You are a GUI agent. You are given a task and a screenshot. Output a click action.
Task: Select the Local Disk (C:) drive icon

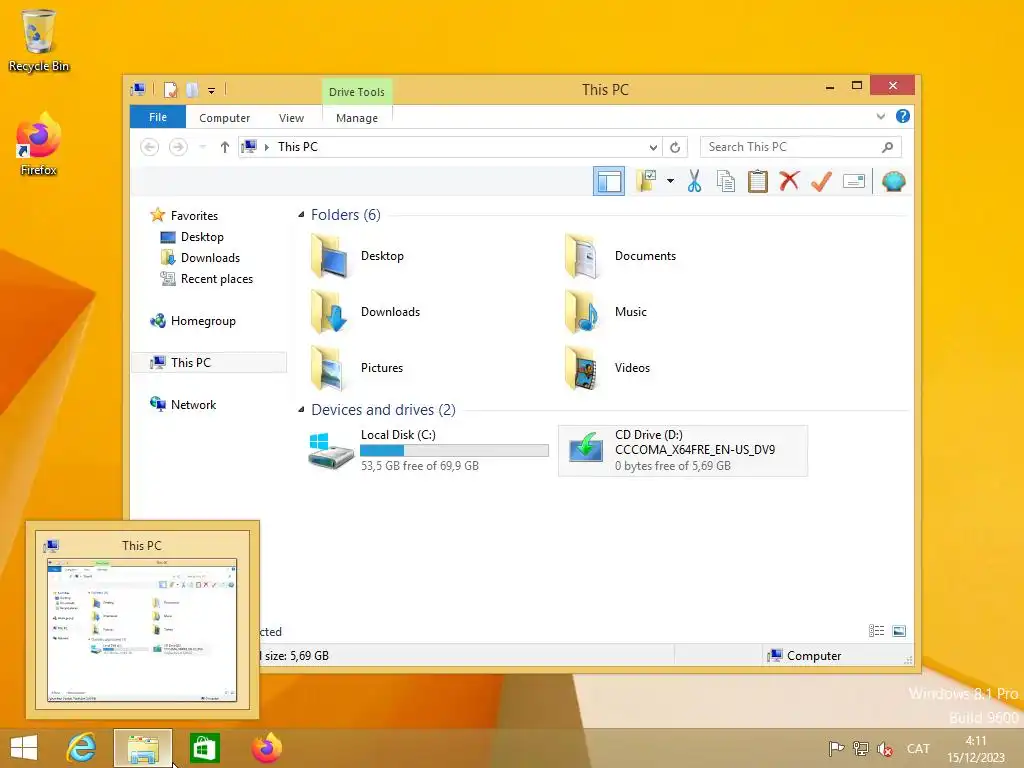pos(330,451)
